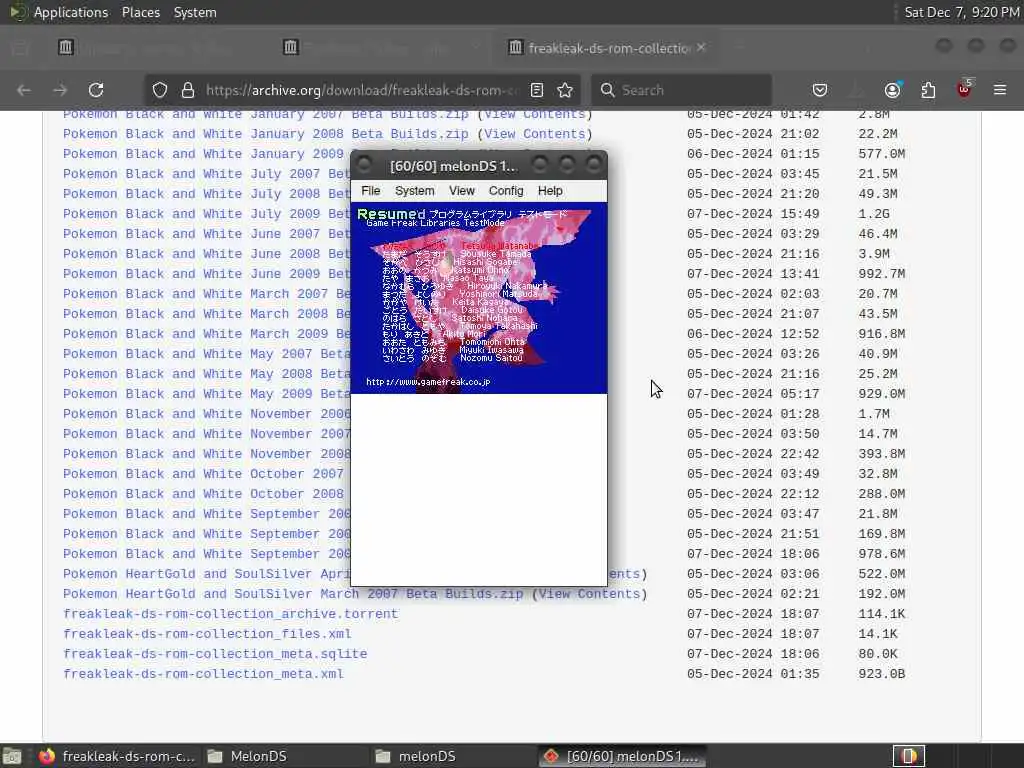Close the freakleak-ds-rom-collection tab
1024x768 pixels.
(x=701, y=47)
